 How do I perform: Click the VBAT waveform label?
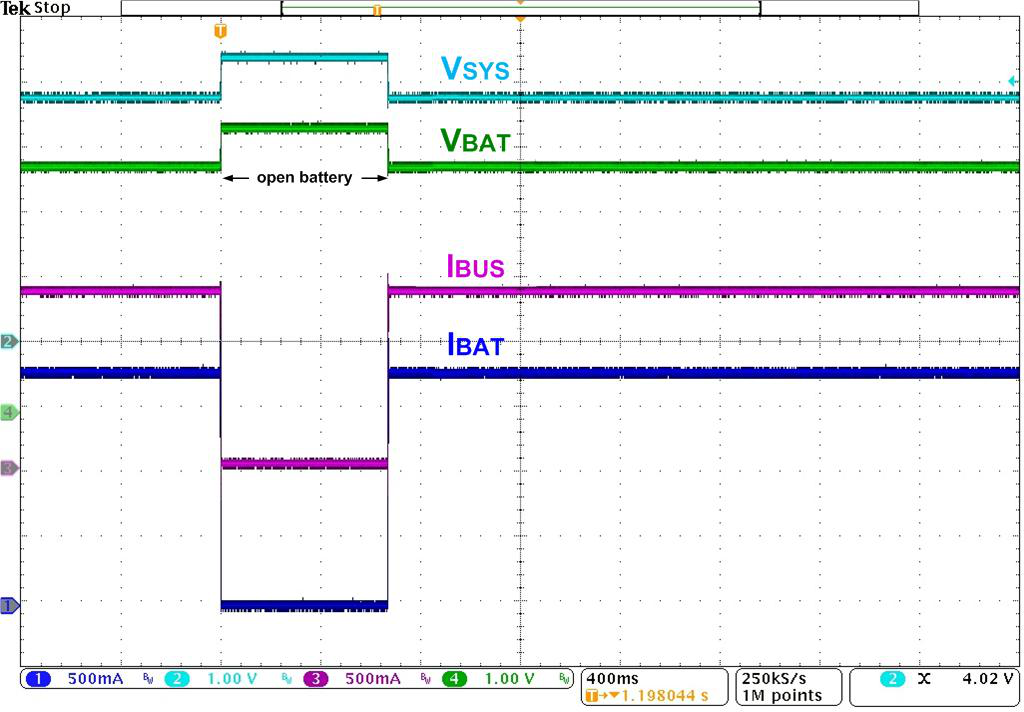pyautogui.click(x=475, y=141)
